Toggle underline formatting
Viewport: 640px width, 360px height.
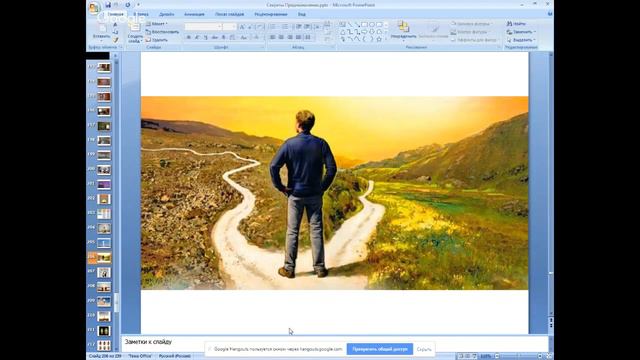[x=206, y=38]
